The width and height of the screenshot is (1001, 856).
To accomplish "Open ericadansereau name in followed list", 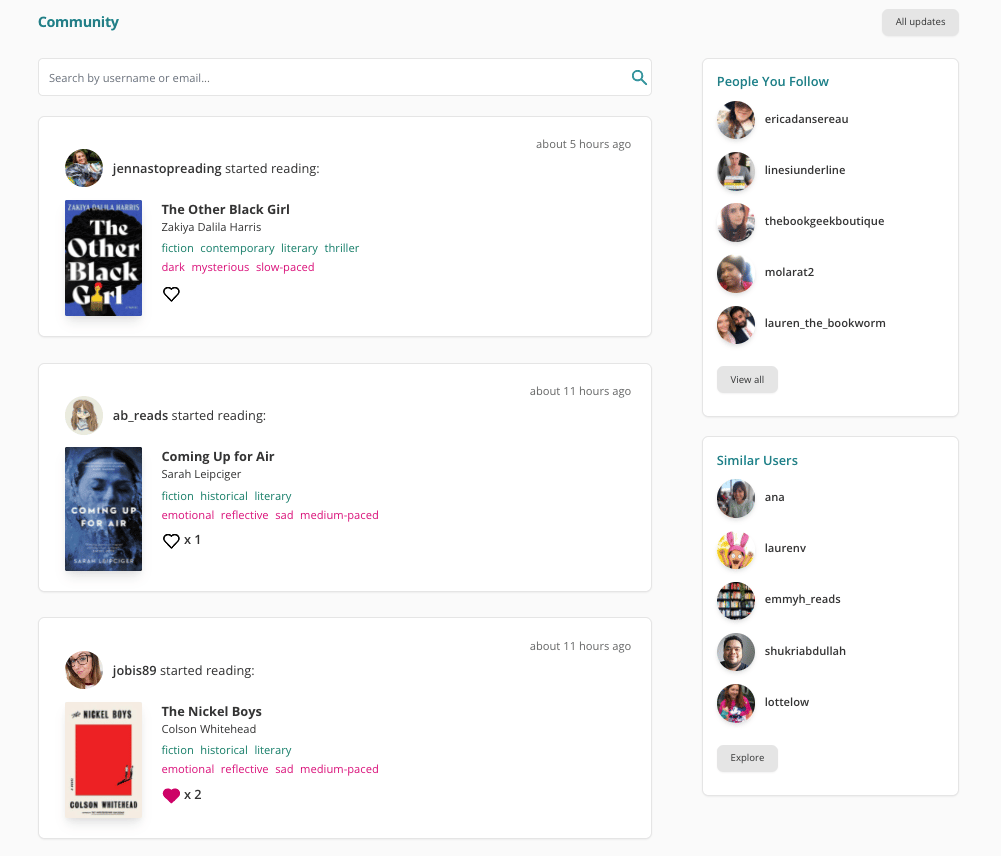I will pyautogui.click(x=806, y=119).
